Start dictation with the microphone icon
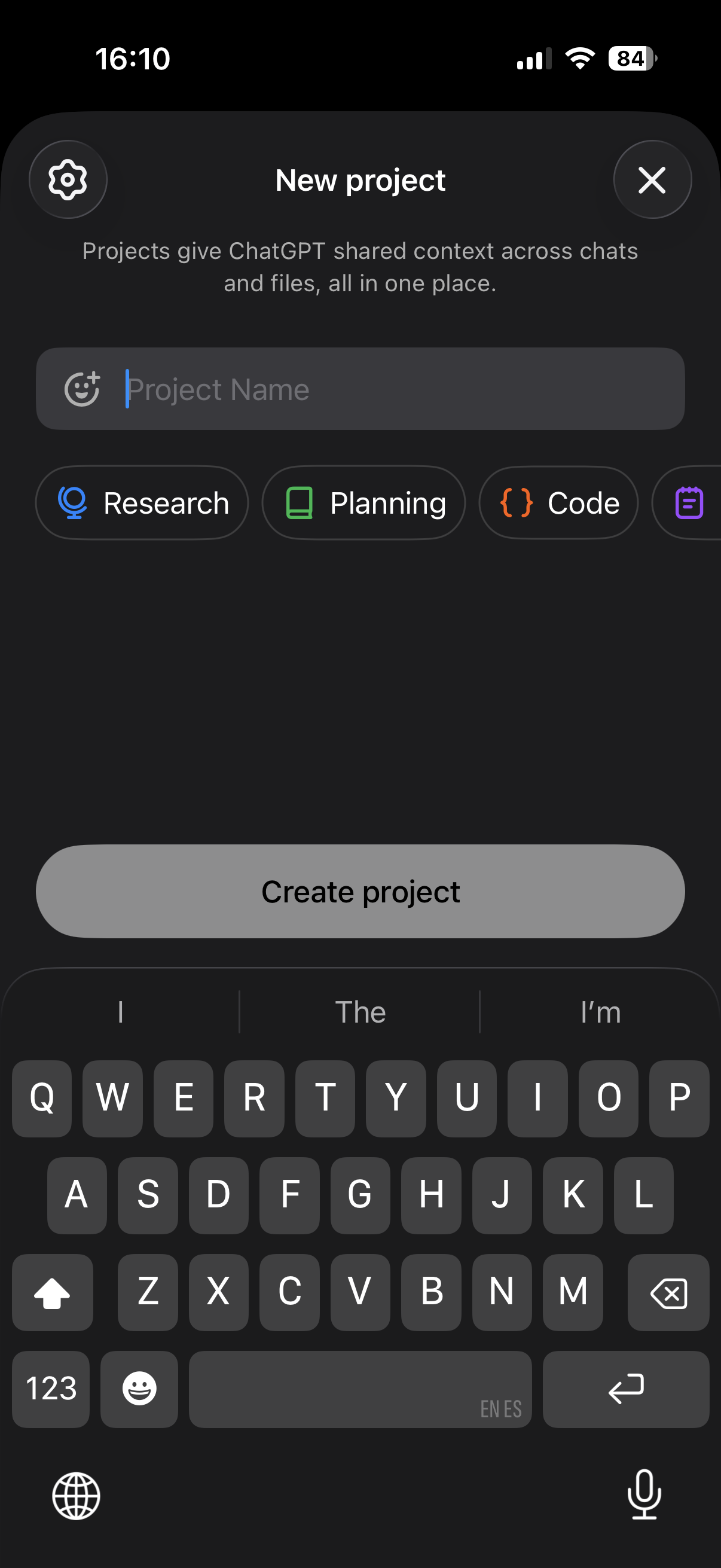The height and width of the screenshot is (1568, 721). [x=644, y=1494]
